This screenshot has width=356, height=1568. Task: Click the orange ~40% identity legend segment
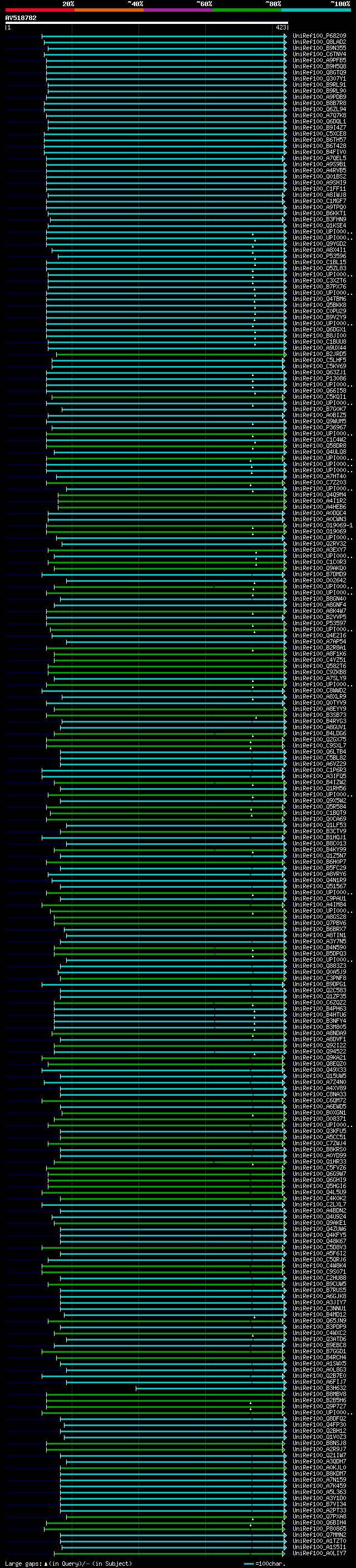pyautogui.click(x=109, y=10)
